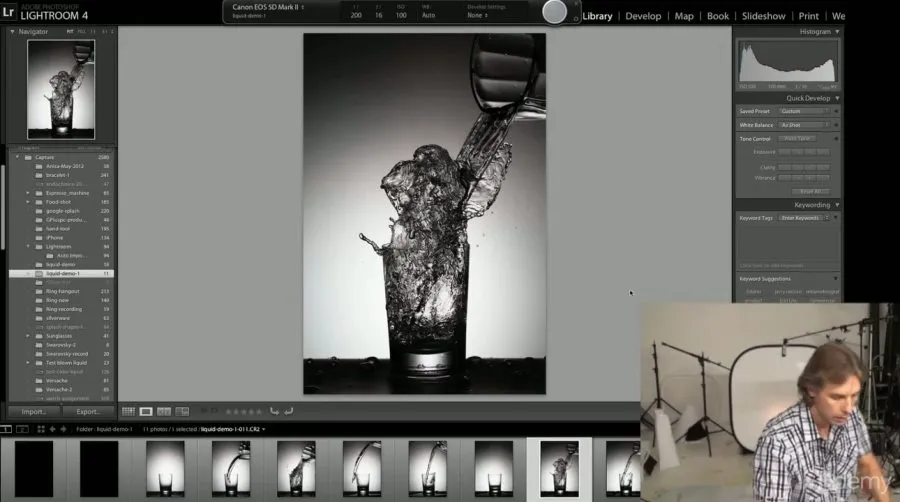
Task: Rotate photo clockwise with toolbar arrow
Action: [288, 411]
